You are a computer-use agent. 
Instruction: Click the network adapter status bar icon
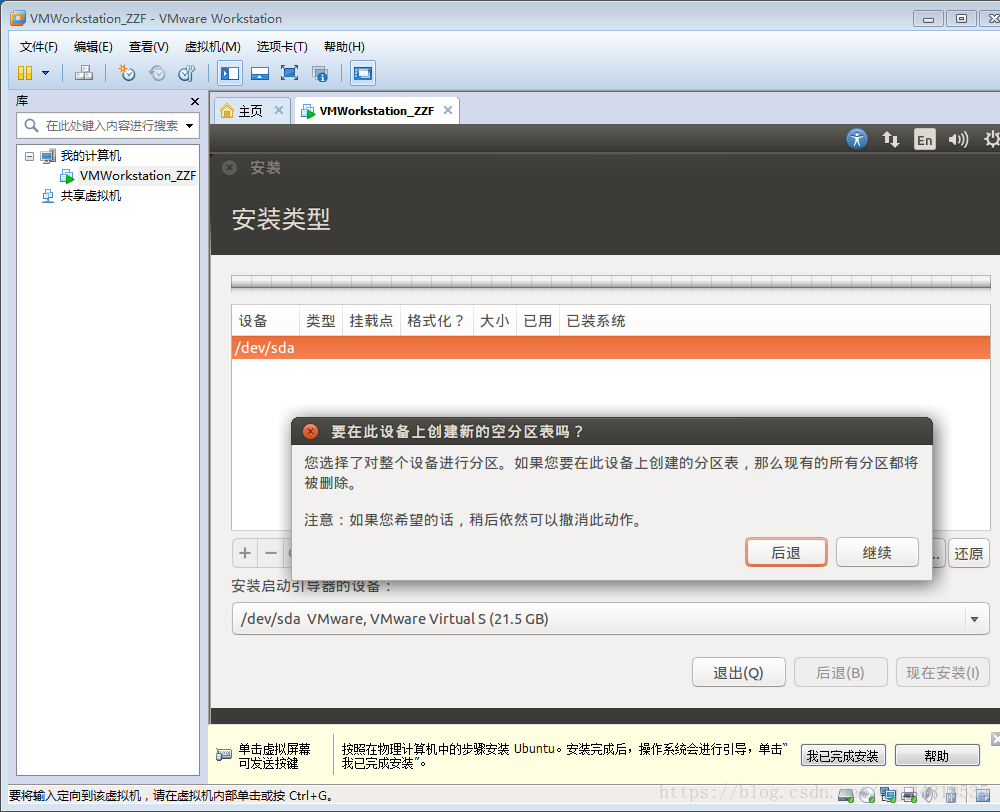[x=888, y=795]
